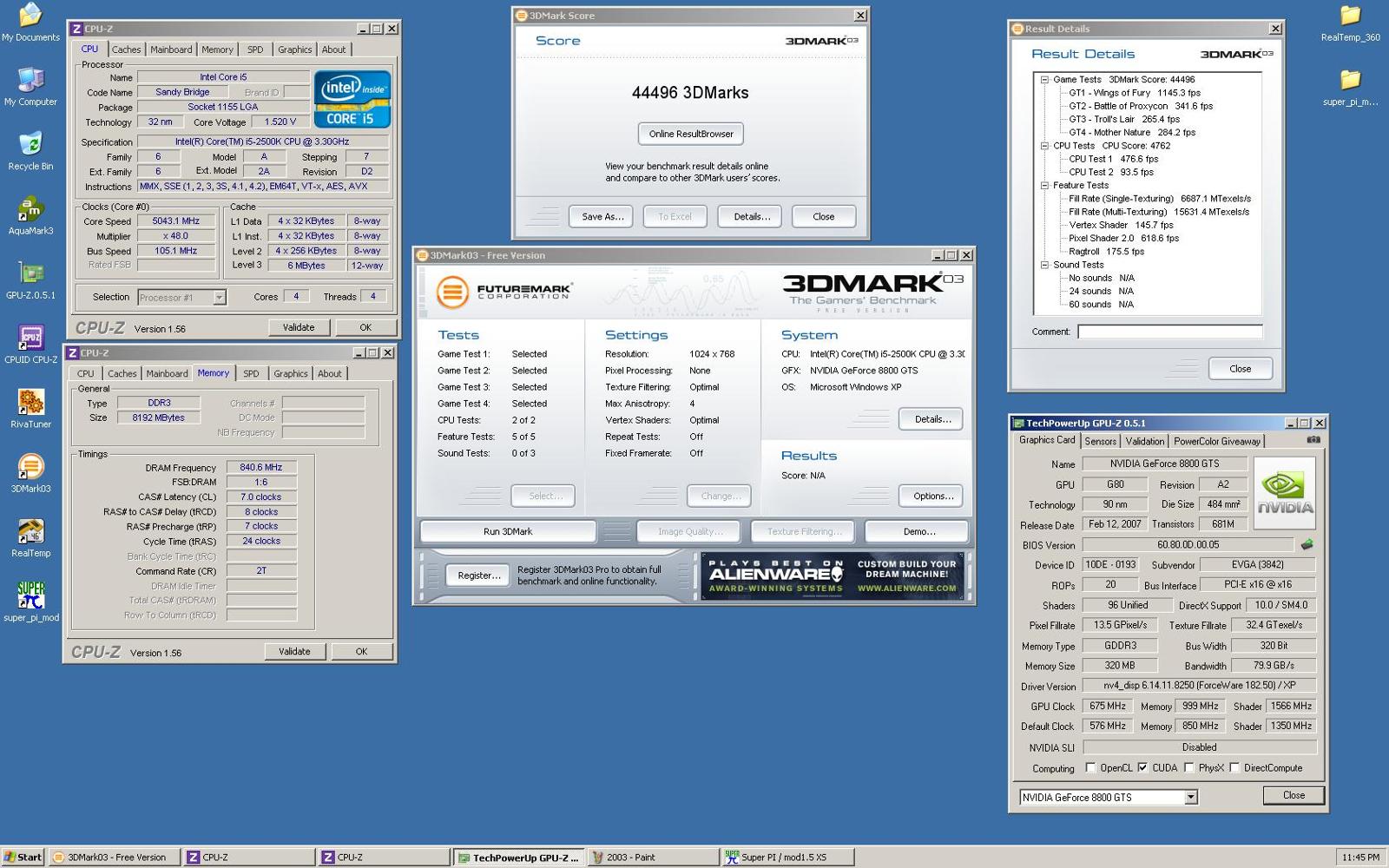
Task: Open My Computer desktop icon
Action: click(30, 87)
